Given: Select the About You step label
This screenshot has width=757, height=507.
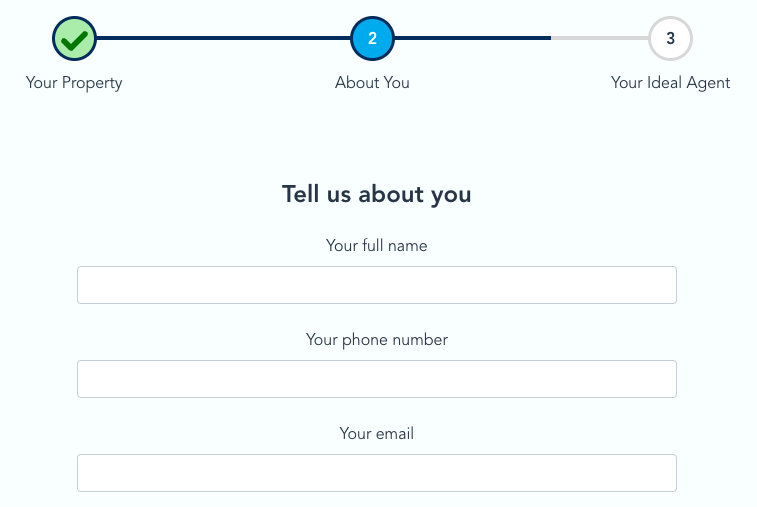Looking at the screenshot, I should point(372,83).
